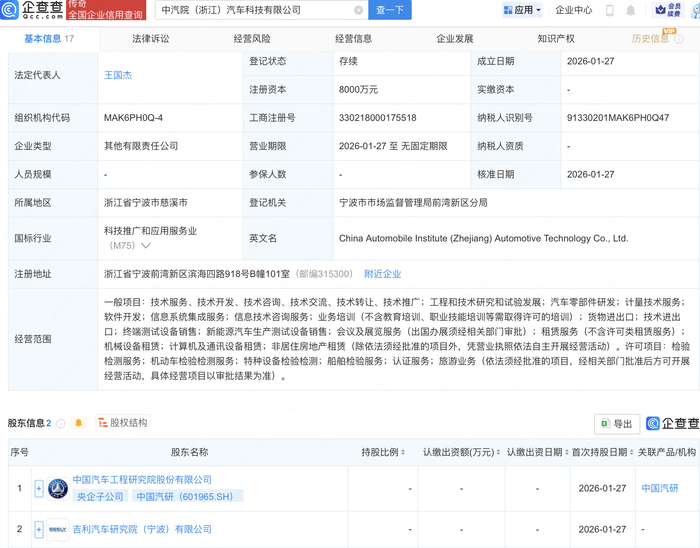Click 中国汽车工程研究院 company logo
The image size is (700, 548).
(59, 489)
